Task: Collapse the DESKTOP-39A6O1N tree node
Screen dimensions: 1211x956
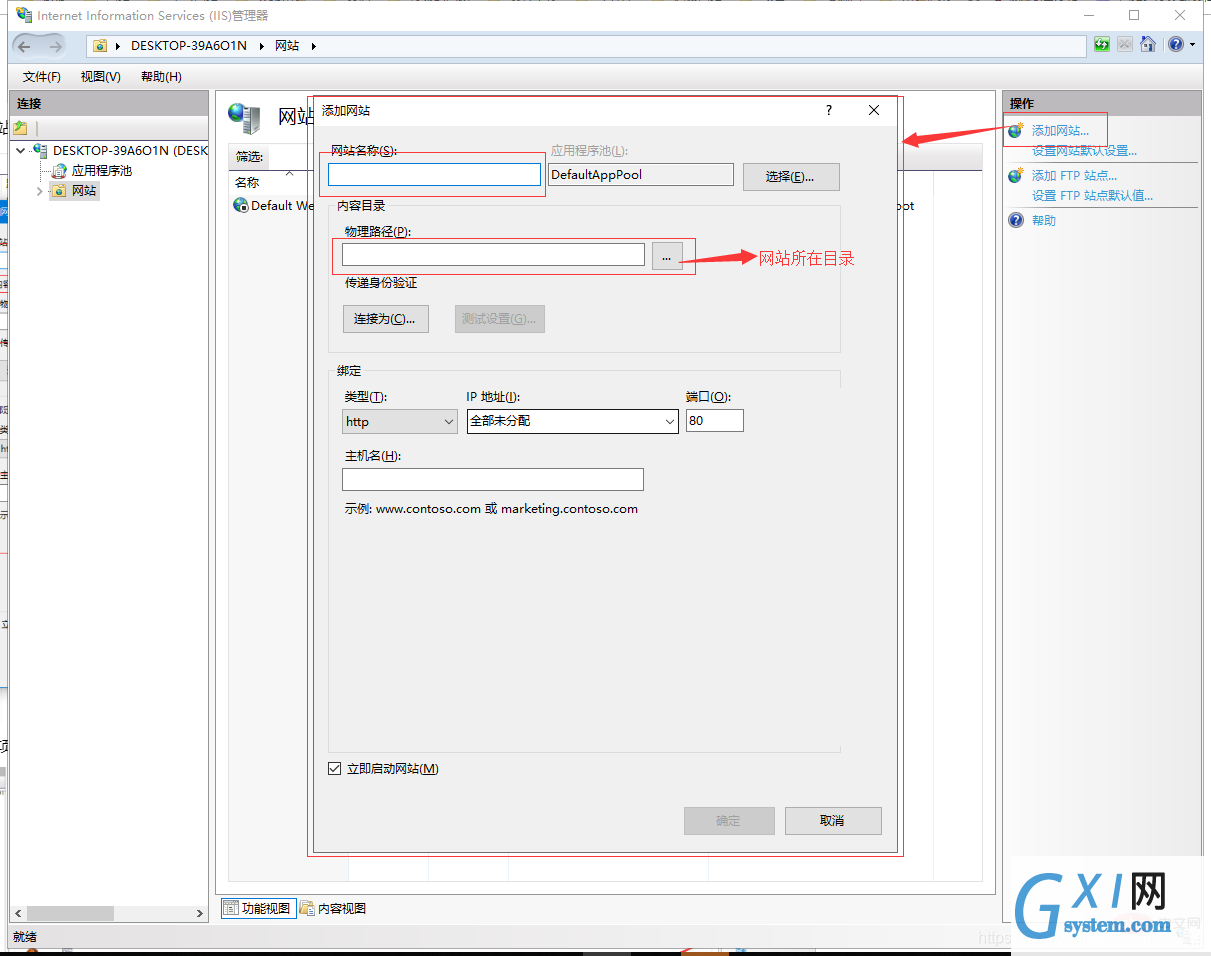Action: click(21, 150)
